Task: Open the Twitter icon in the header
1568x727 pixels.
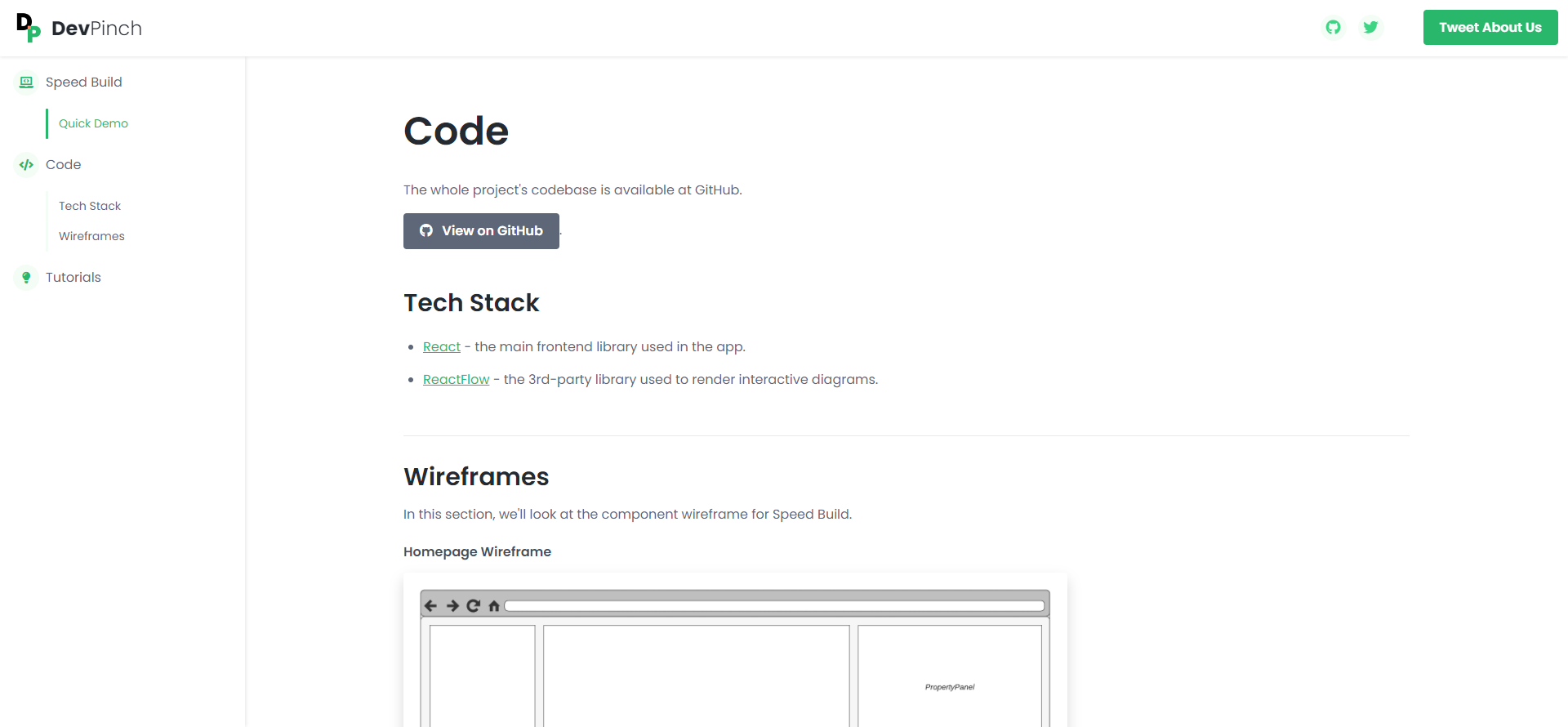Action: 1371,27
